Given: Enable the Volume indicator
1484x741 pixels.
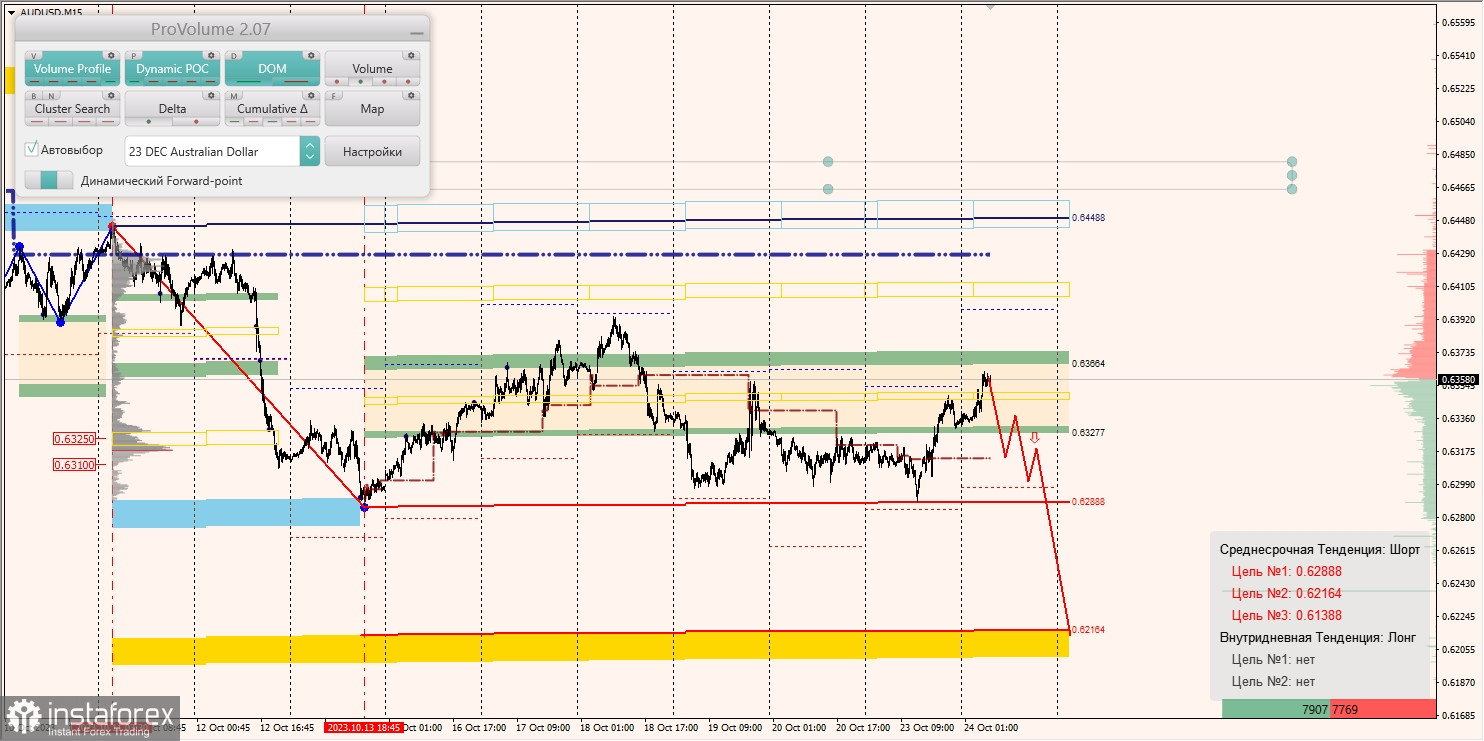Looking at the screenshot, I should point(373,69).
